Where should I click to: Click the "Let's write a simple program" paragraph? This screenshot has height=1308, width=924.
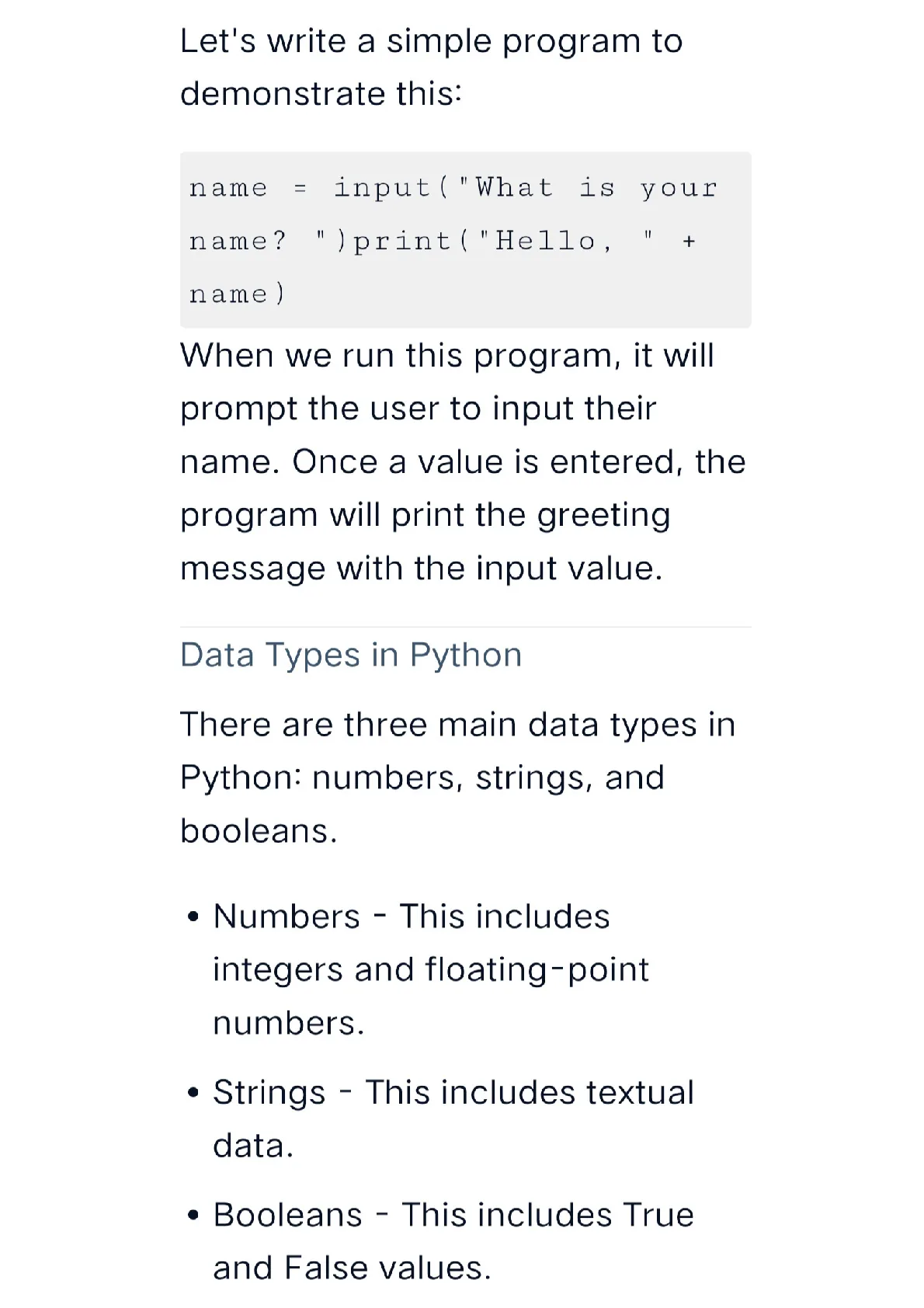point(431,67)
